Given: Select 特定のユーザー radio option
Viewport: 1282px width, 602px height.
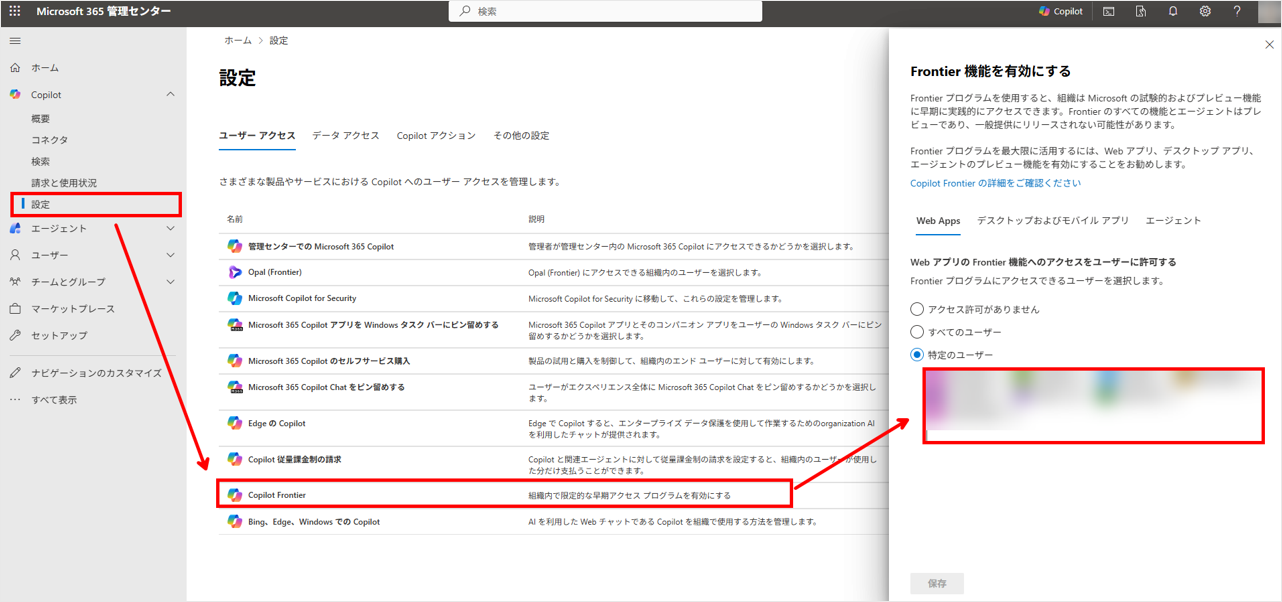Looking at the screenshot, I should (x=917, y=355).
